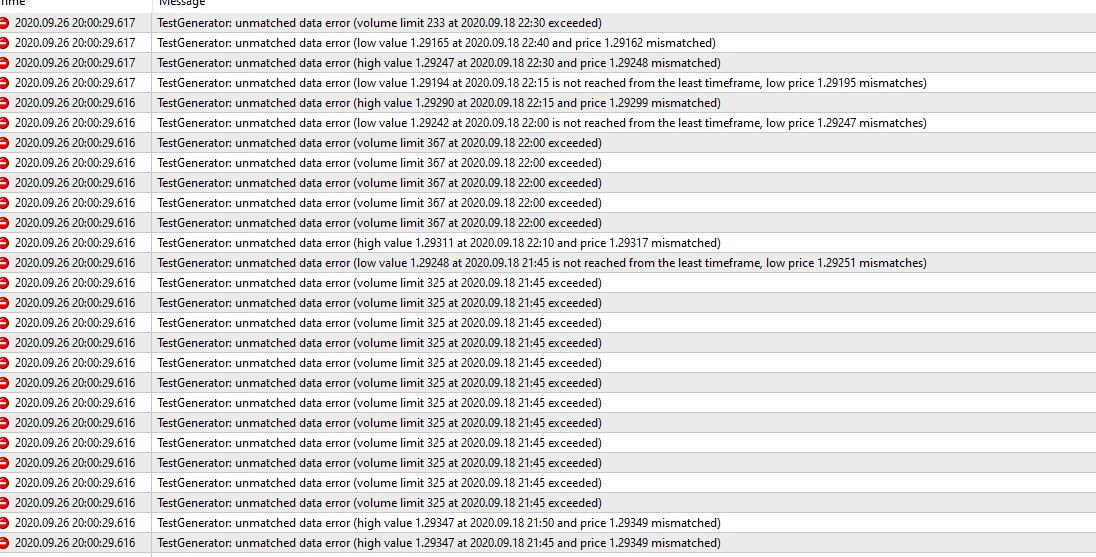Select the first volume limit 367 error message
Image resolution: width=1096 pixels, height=557 pixels.
pos(379,143)
